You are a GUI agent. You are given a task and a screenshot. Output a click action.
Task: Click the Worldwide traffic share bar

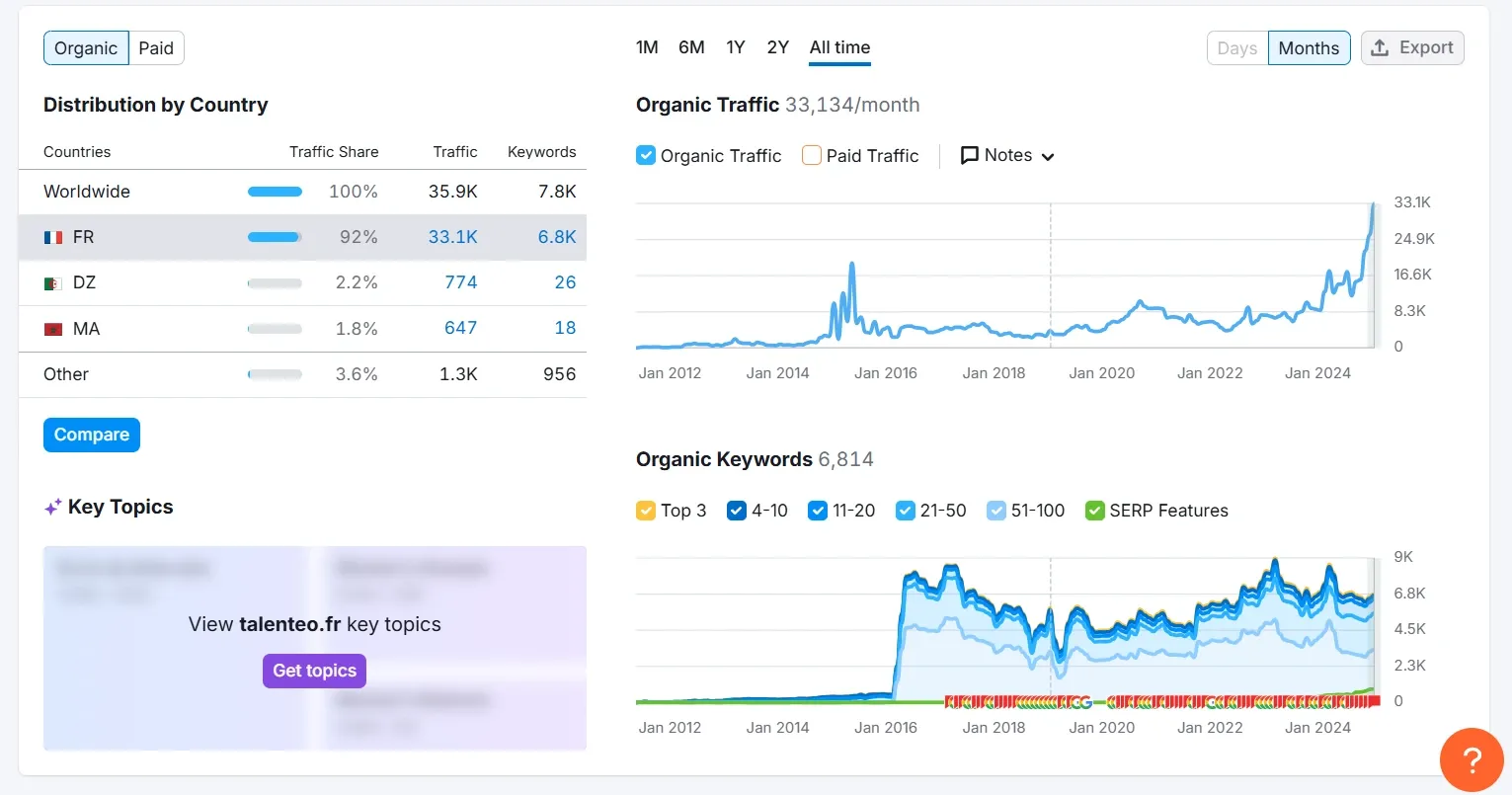coord(275,192)
